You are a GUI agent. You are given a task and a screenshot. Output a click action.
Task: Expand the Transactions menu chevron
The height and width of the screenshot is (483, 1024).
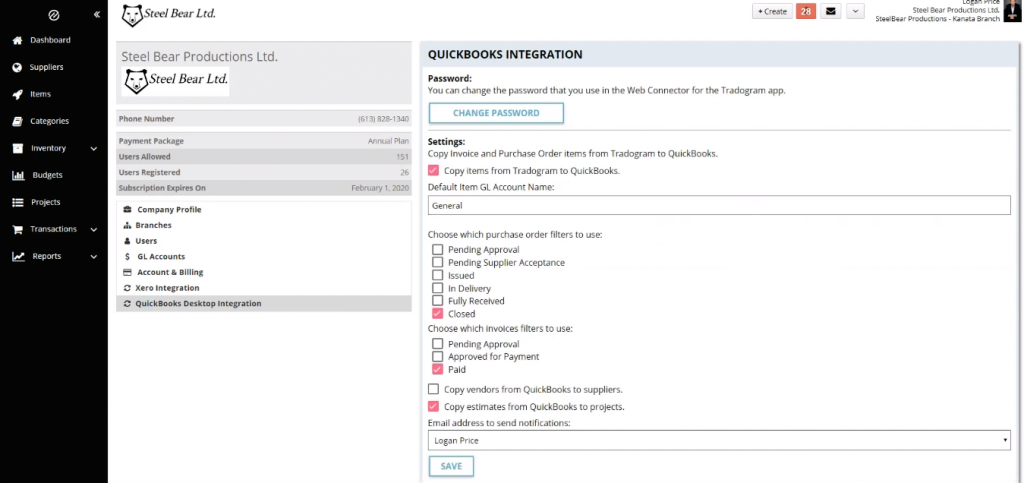(94, 230)
